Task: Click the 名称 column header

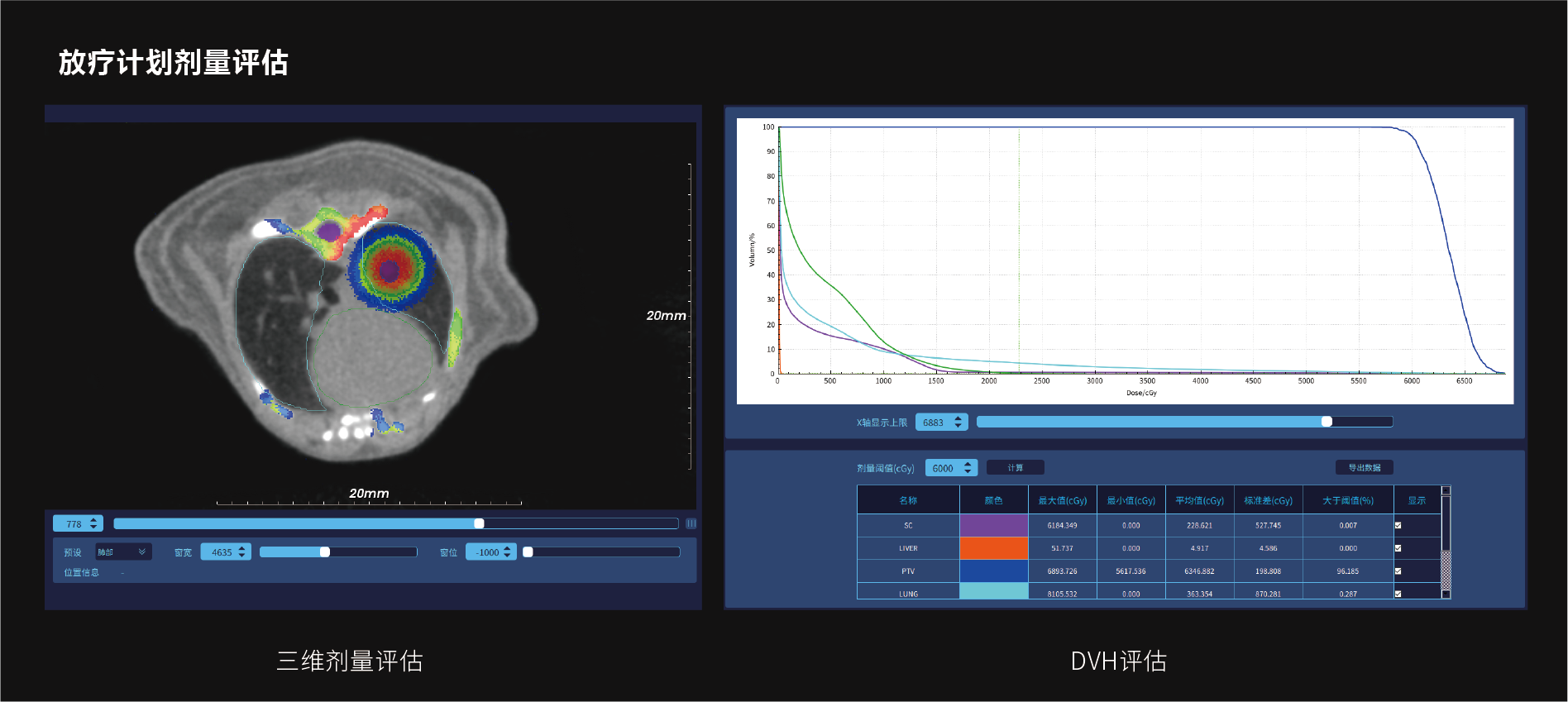Action: point(908,500)
